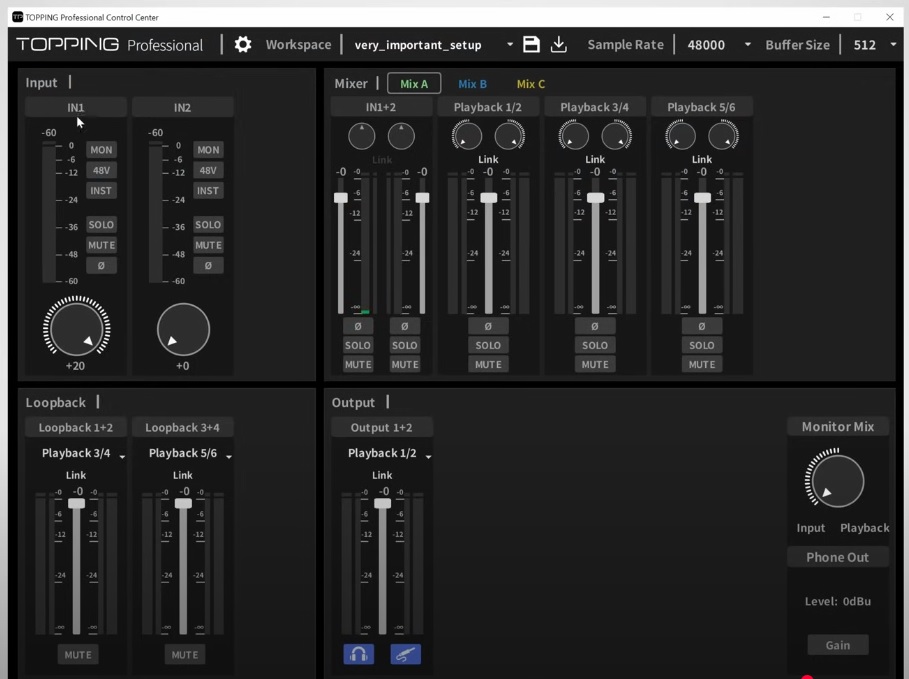
Task: Mute Loopback 1+2 channel
Action: [78, 655]
